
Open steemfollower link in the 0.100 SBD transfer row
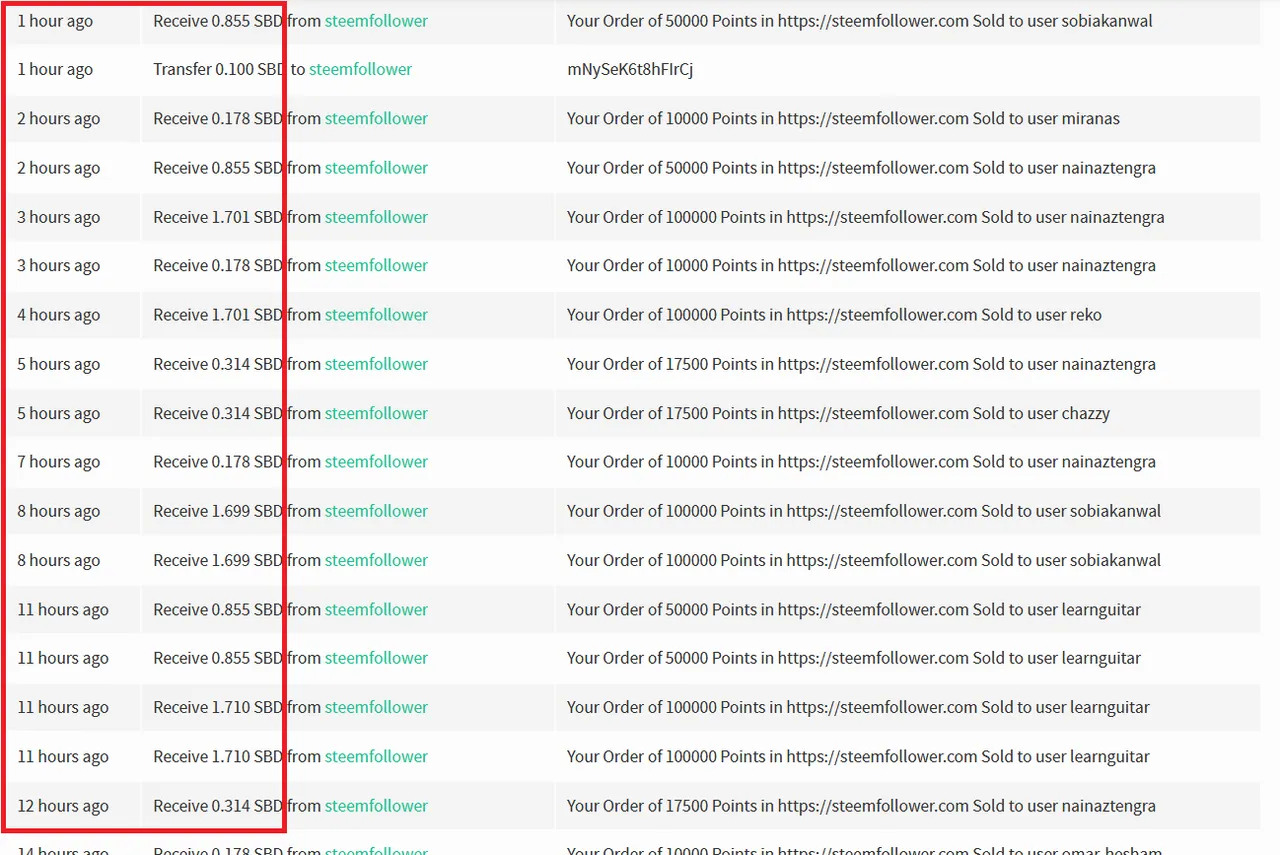(360, 69)
